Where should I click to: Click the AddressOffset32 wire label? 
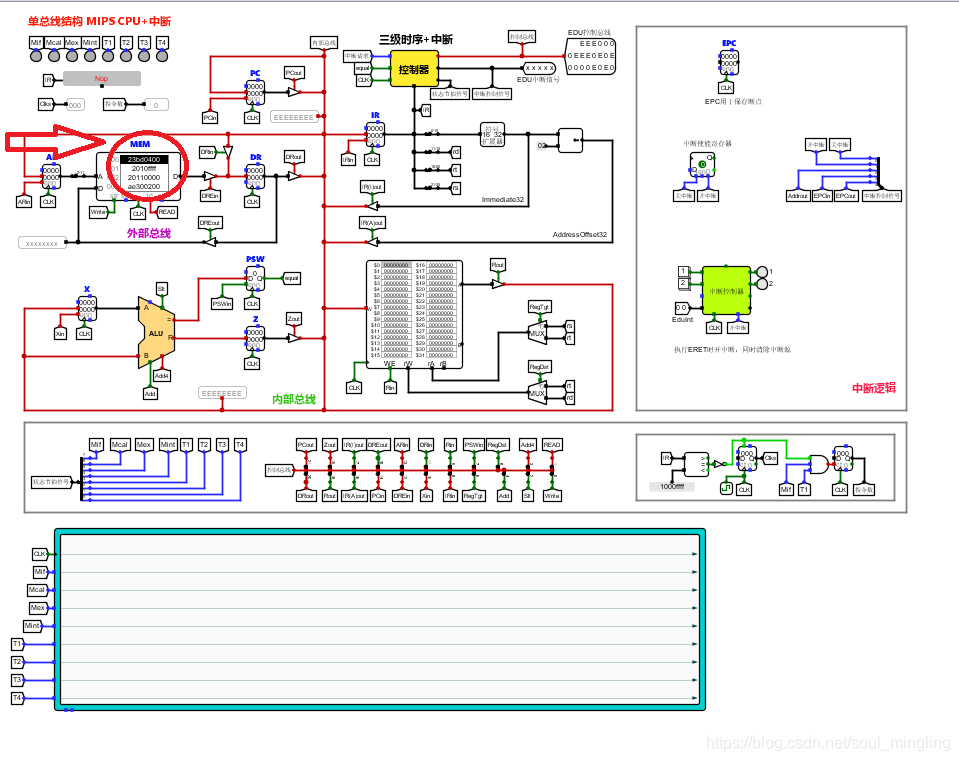[x=580, y=235]
